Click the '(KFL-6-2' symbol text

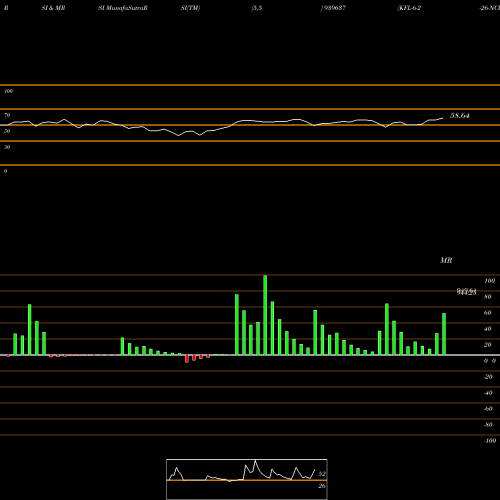[409, 8]
